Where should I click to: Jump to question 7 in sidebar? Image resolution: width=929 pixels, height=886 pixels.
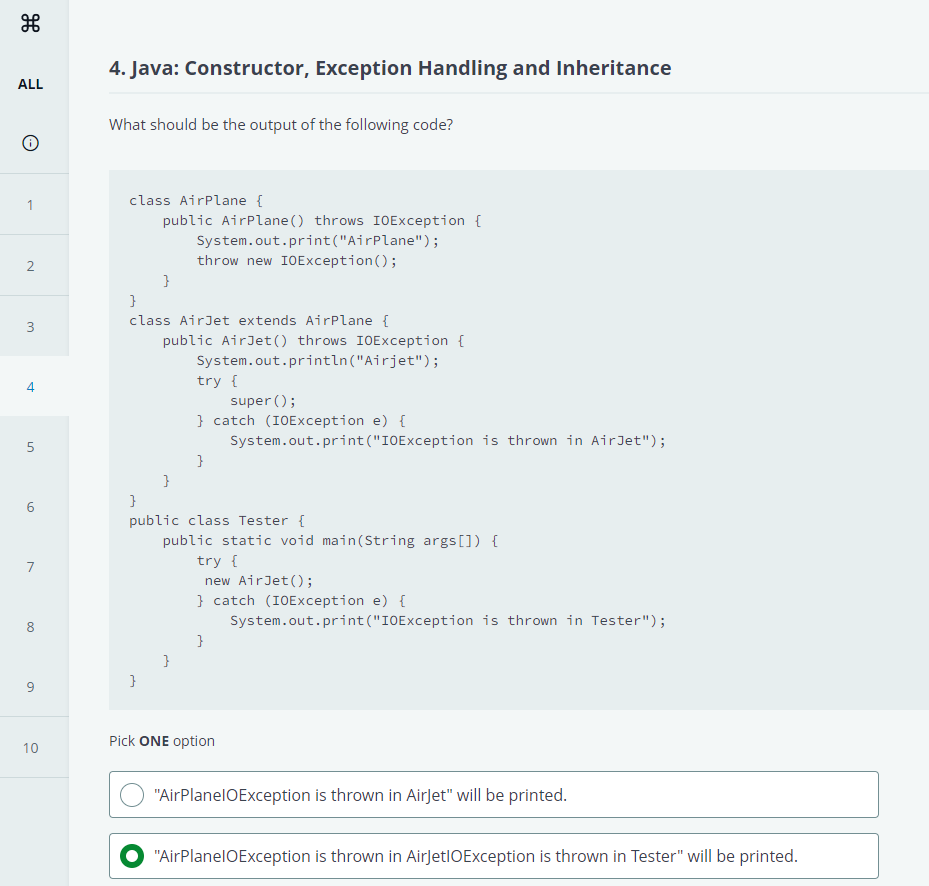pos(30,567)
